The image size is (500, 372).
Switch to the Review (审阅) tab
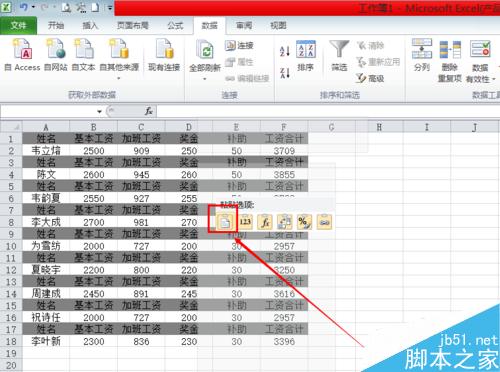pyautogui.click(x=244, y=25)
